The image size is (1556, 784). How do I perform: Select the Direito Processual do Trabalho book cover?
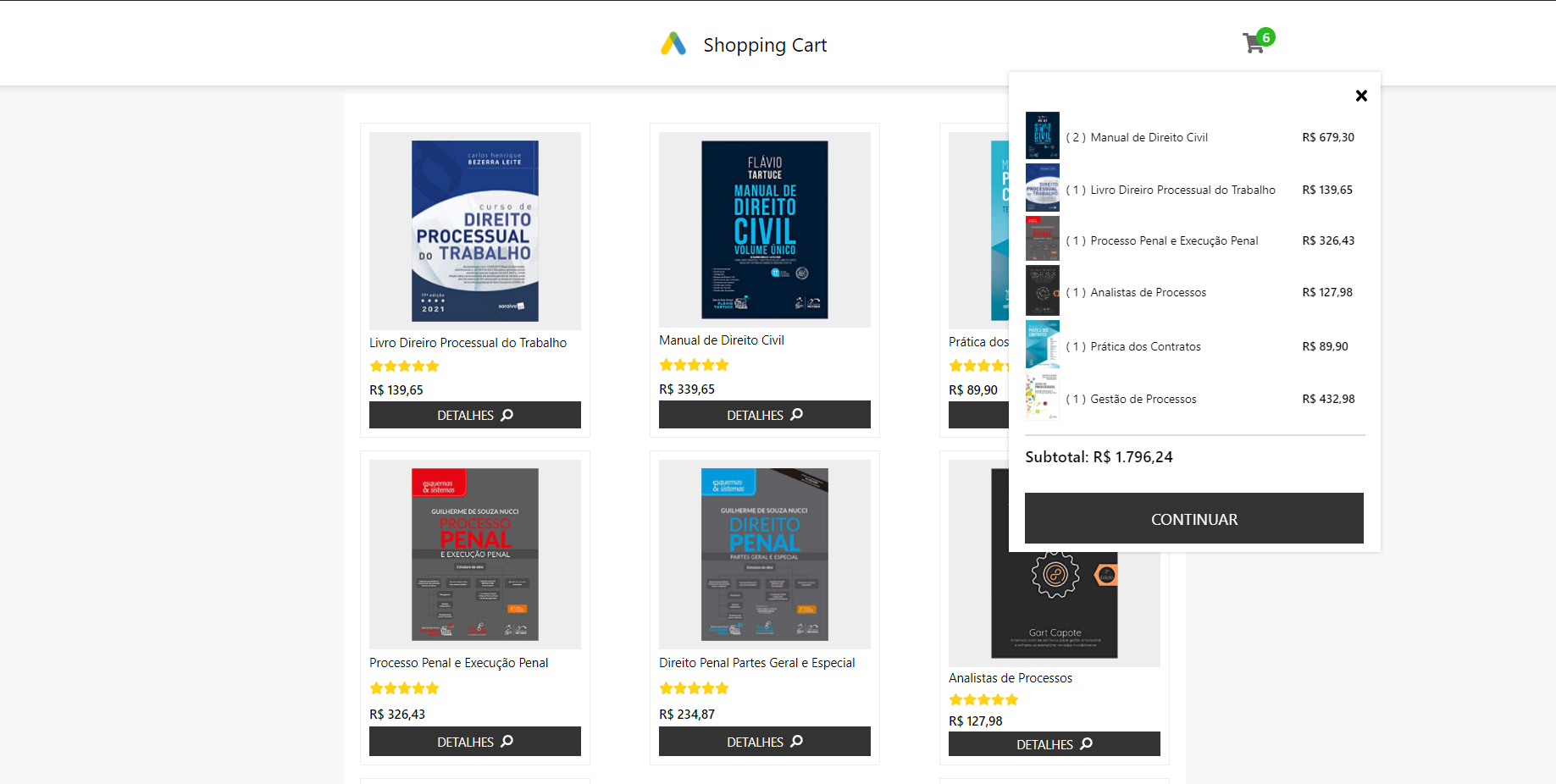coord(475,231)
